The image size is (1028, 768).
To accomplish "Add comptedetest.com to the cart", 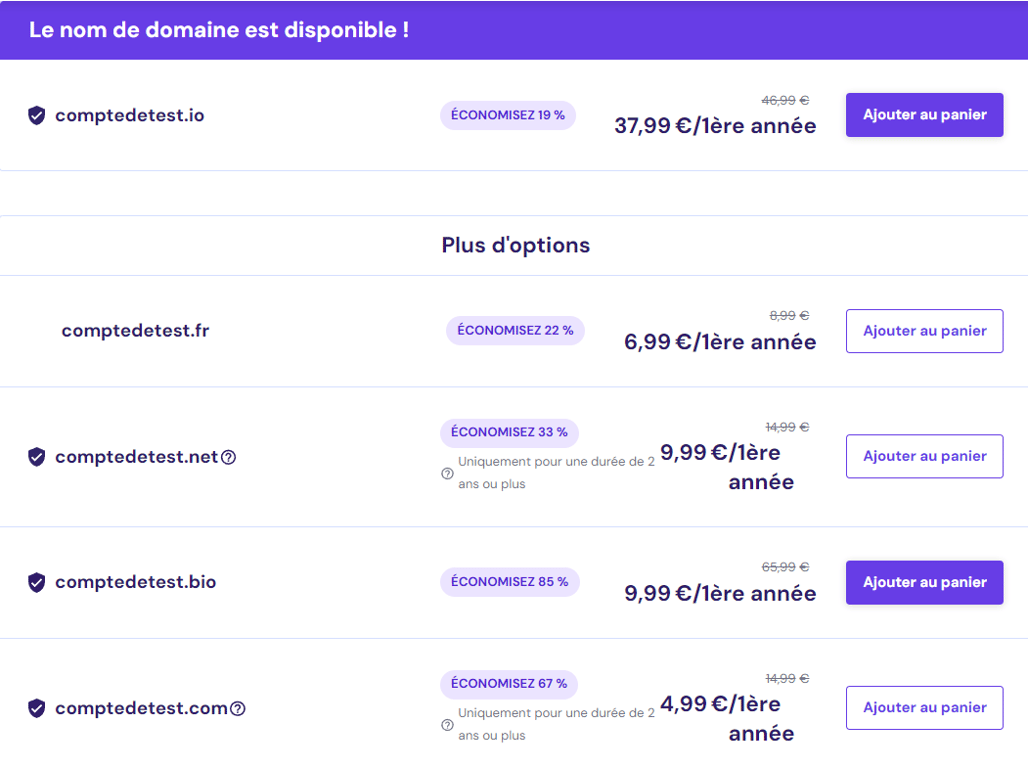I will 923,707.
